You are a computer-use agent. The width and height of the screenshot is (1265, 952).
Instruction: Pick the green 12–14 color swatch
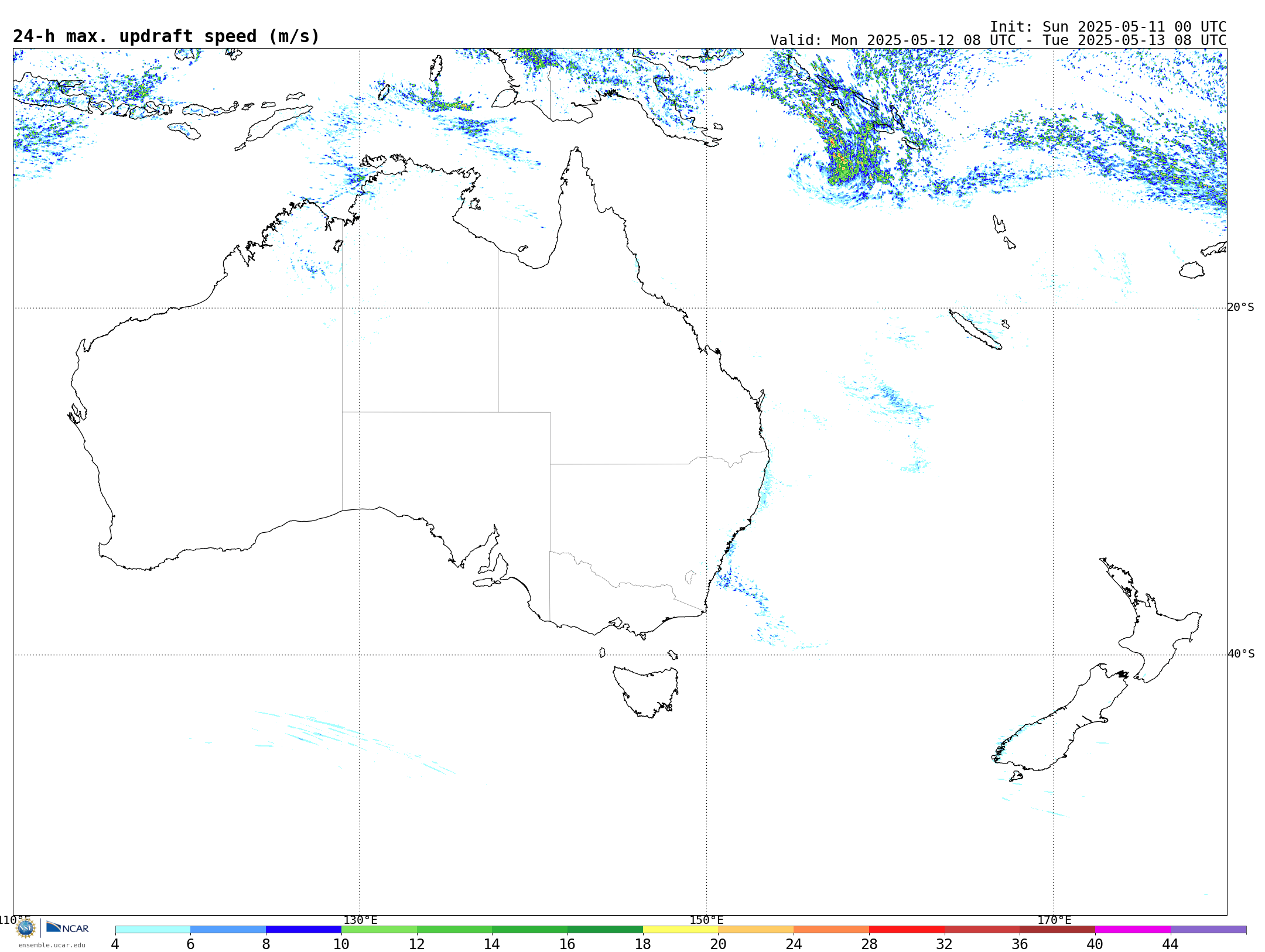pyautogui.click(x=454, y=930)
